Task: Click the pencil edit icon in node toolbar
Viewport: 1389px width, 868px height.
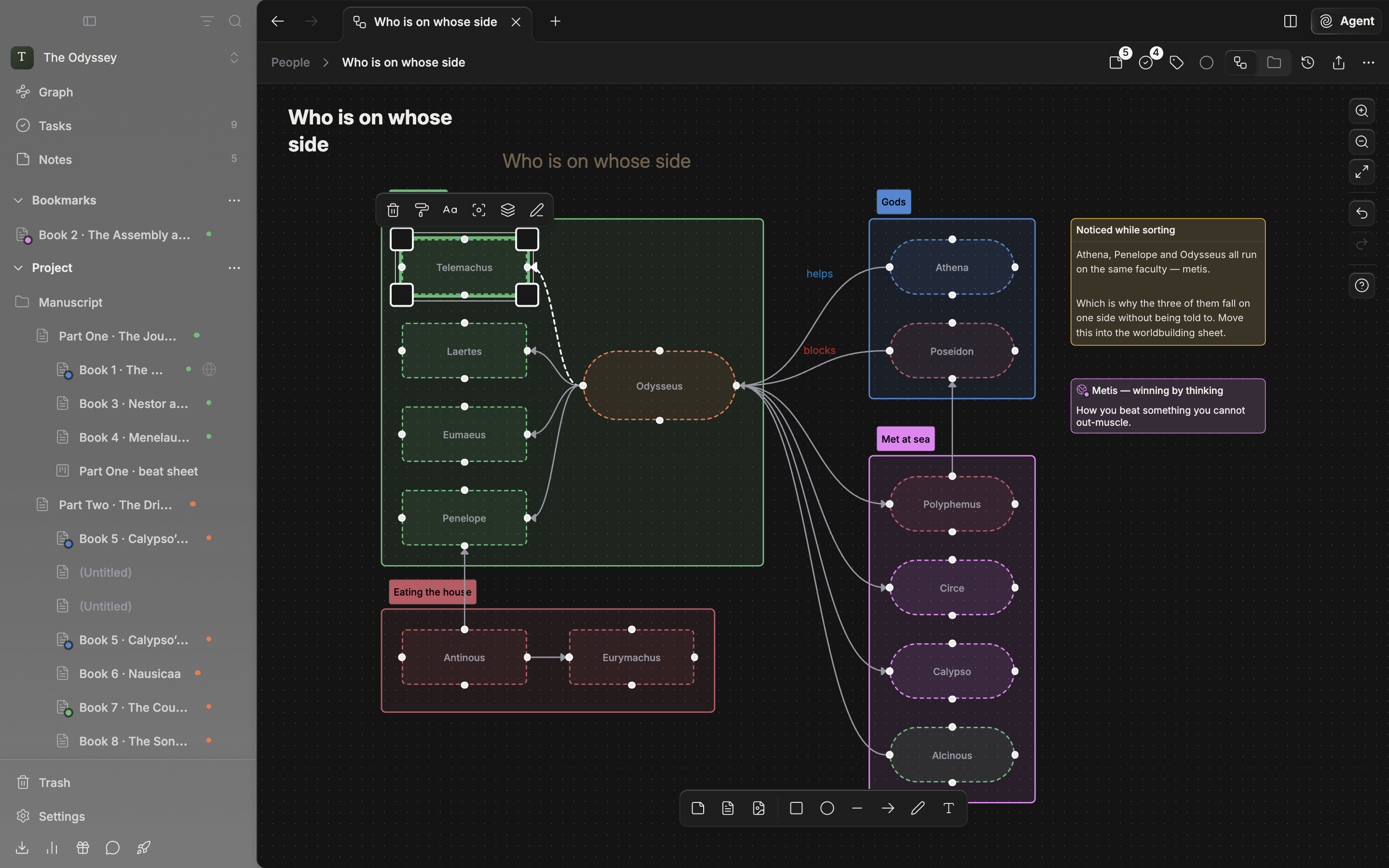Action: pos(536,210)
